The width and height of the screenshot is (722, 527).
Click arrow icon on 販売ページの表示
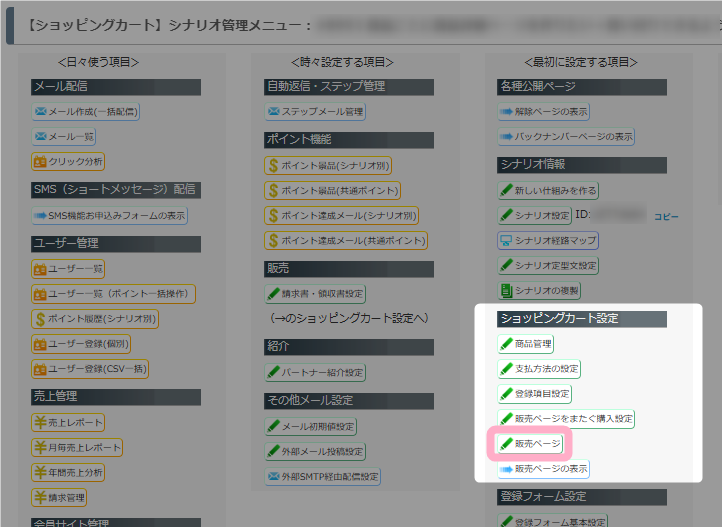tap(506, 469)
